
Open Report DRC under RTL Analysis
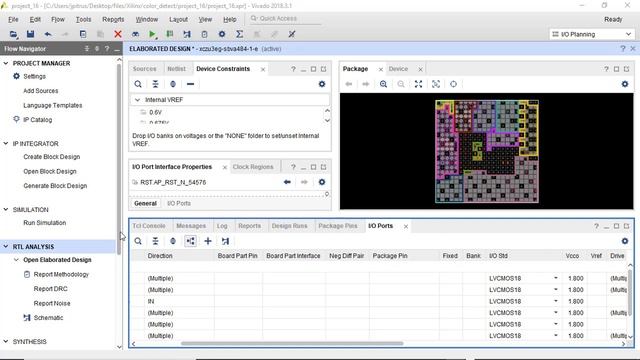coord(51,289)
